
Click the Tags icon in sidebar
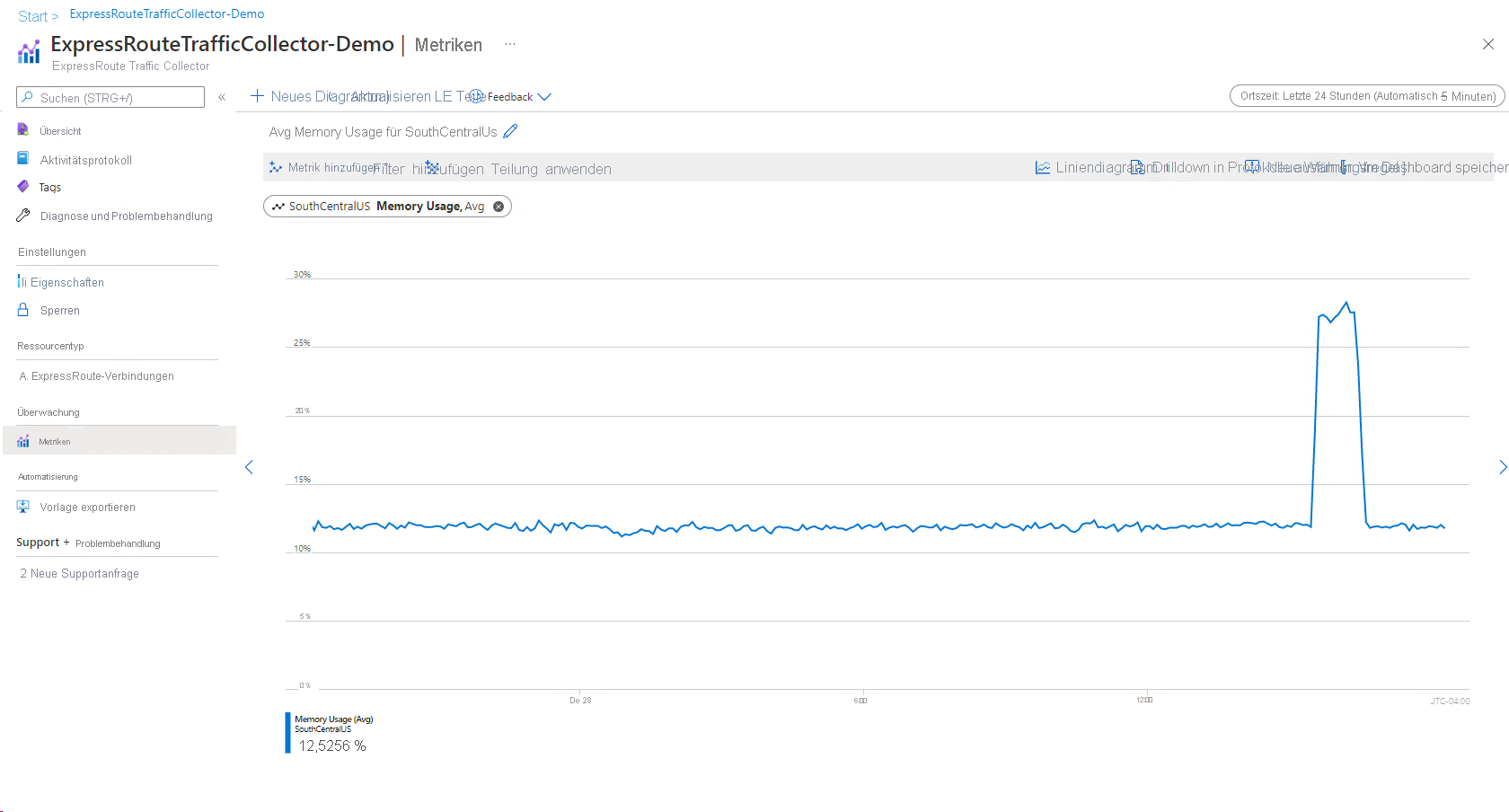[x=23, y=187]
